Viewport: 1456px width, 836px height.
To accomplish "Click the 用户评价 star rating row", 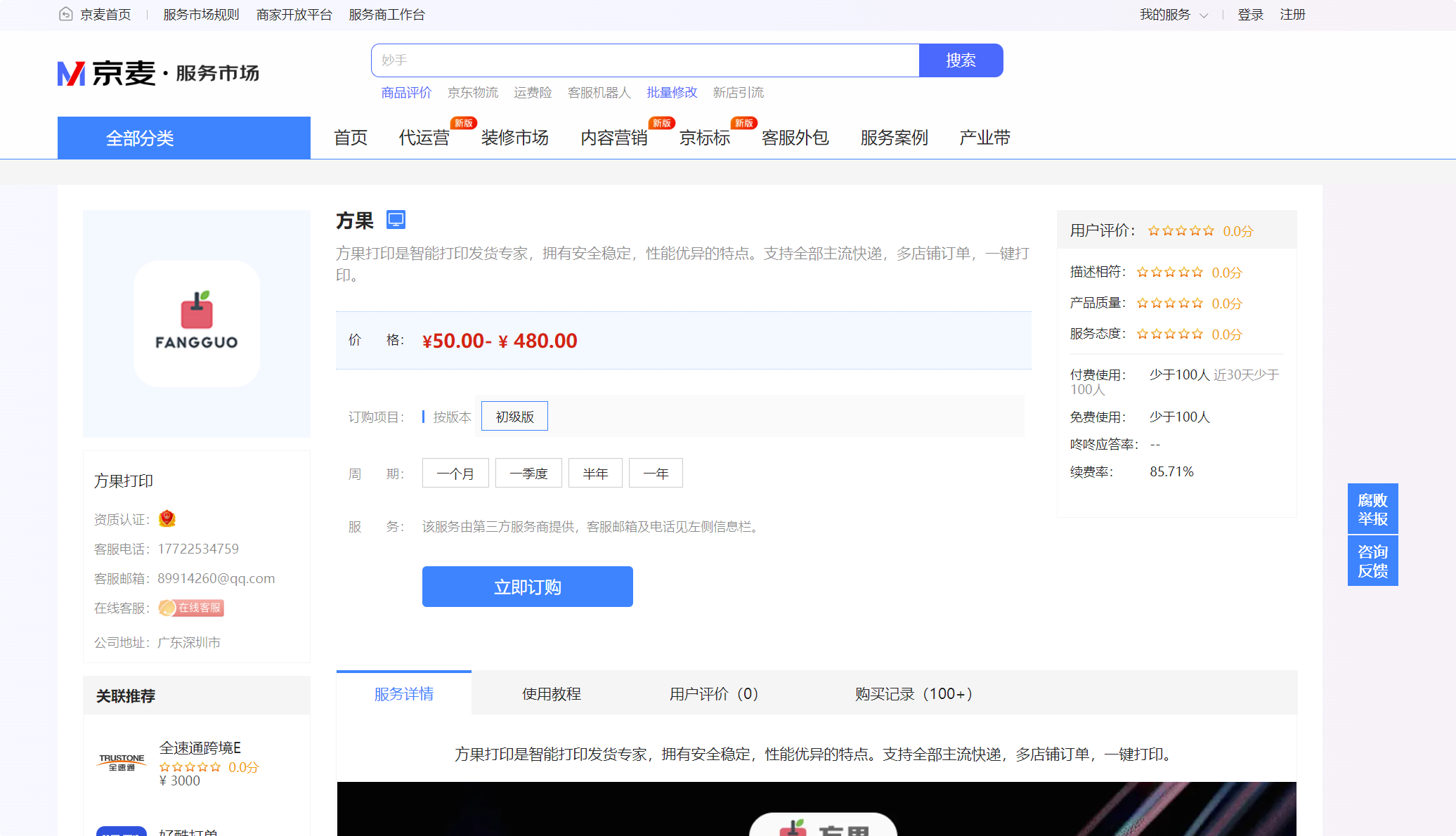I will [x=1181, y=231].
